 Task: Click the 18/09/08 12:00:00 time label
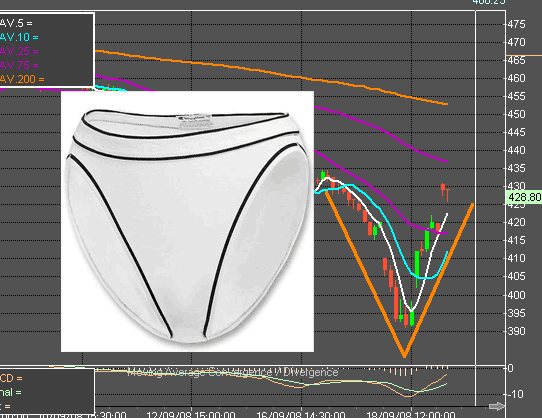click(x=411, y=415)
